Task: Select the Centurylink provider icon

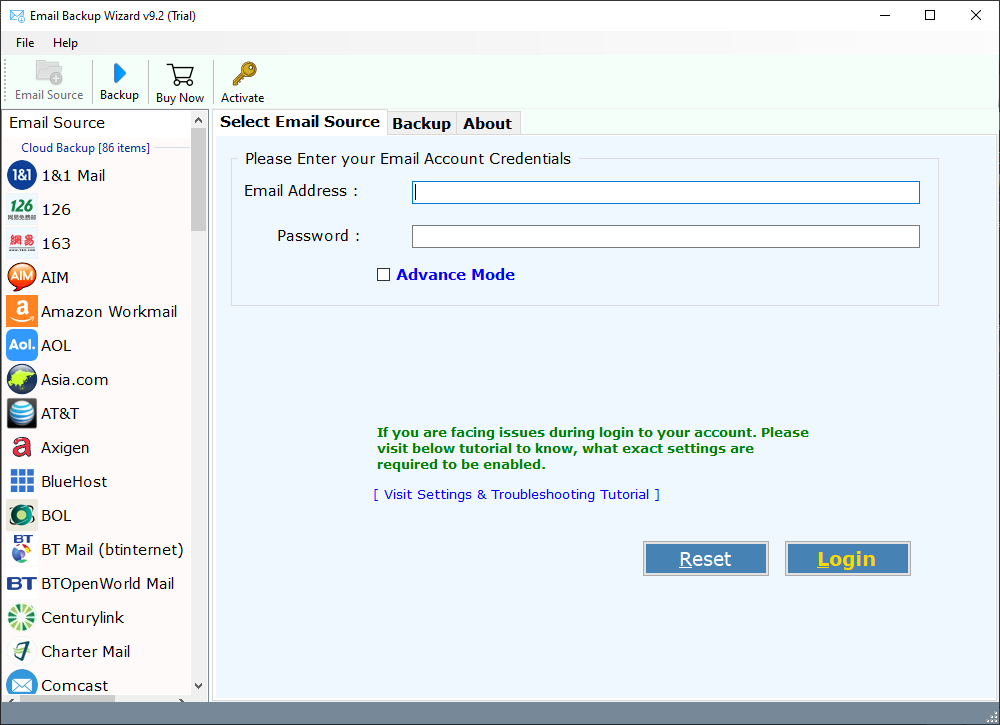Action: point(22,617)
